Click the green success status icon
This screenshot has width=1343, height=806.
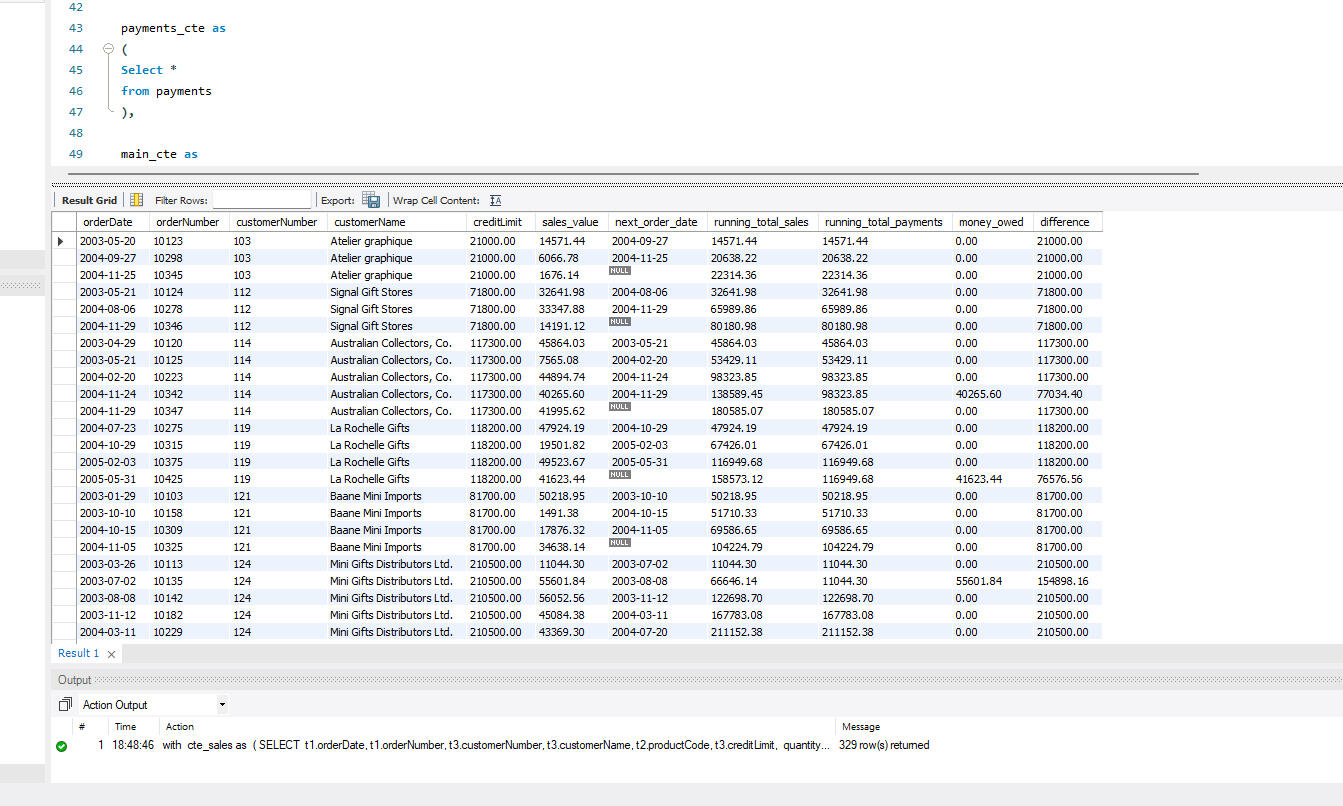click(62, 746)
